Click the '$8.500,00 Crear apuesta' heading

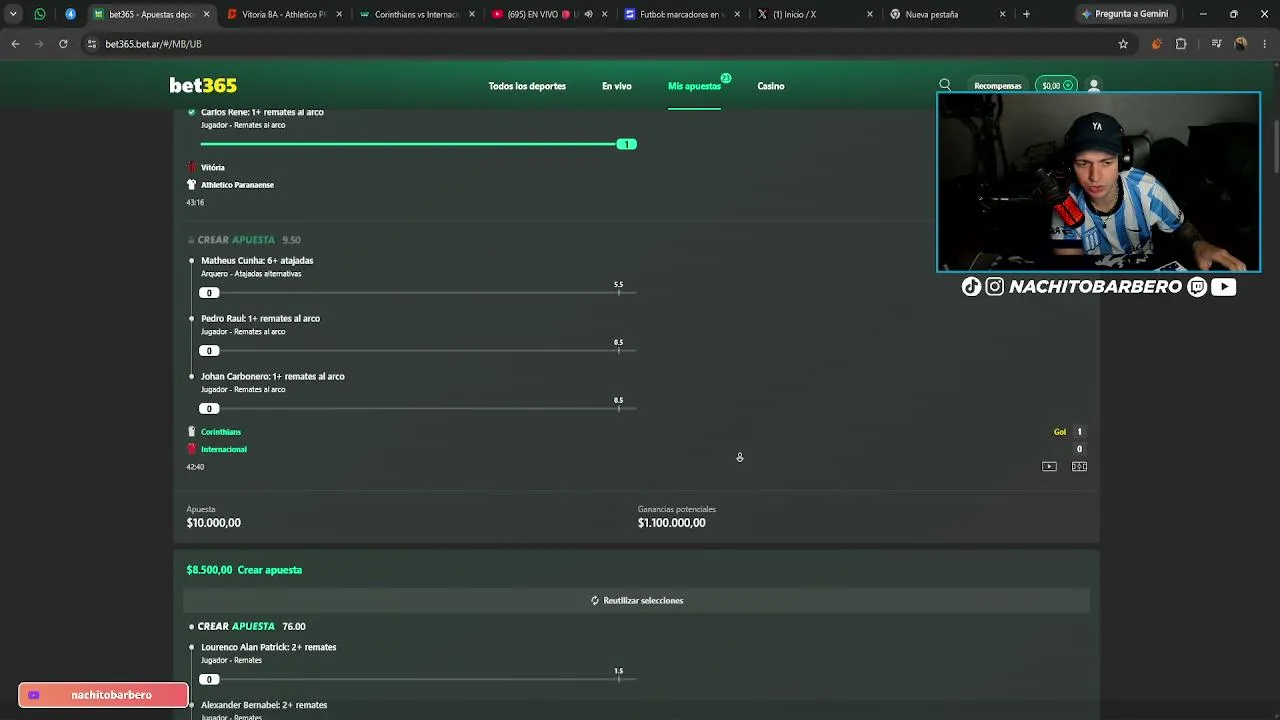(244, 570)
